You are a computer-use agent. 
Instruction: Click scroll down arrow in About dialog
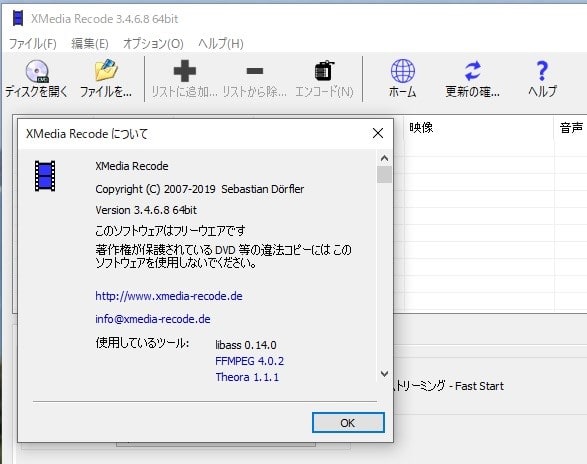click(x=384, y=374)
